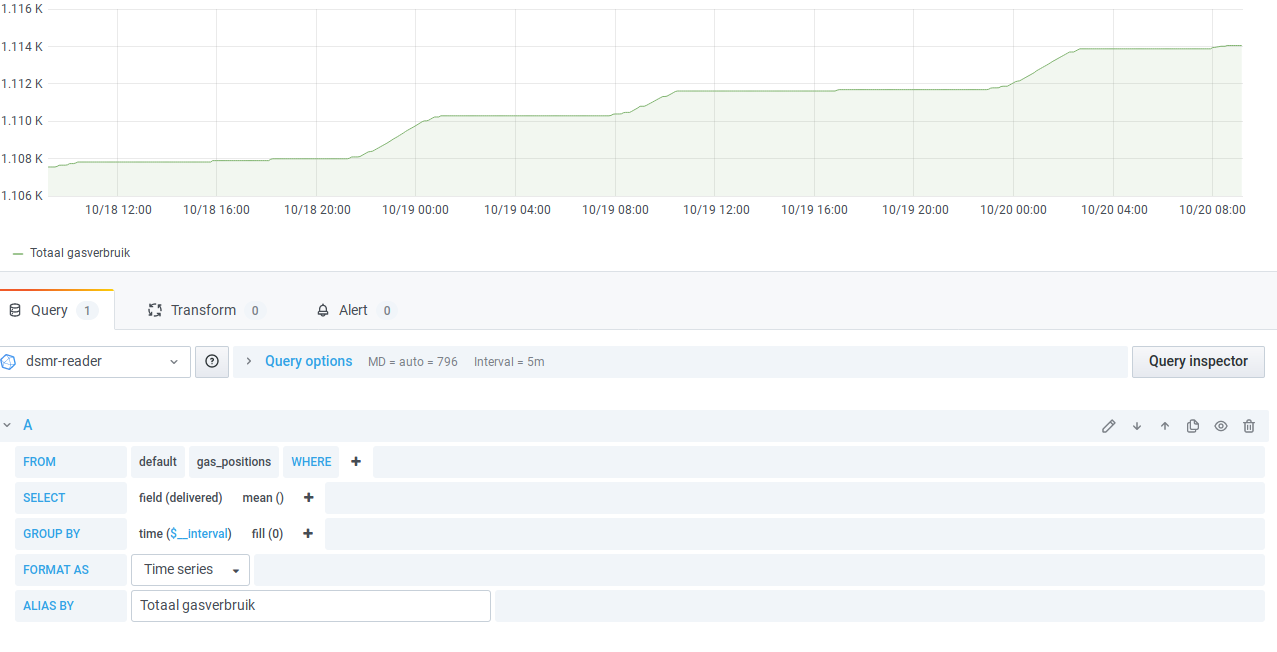Click the InfluxDB datasource logo icon
Image resolution: width=1277 pixels, height=652 pixels.
11,361
